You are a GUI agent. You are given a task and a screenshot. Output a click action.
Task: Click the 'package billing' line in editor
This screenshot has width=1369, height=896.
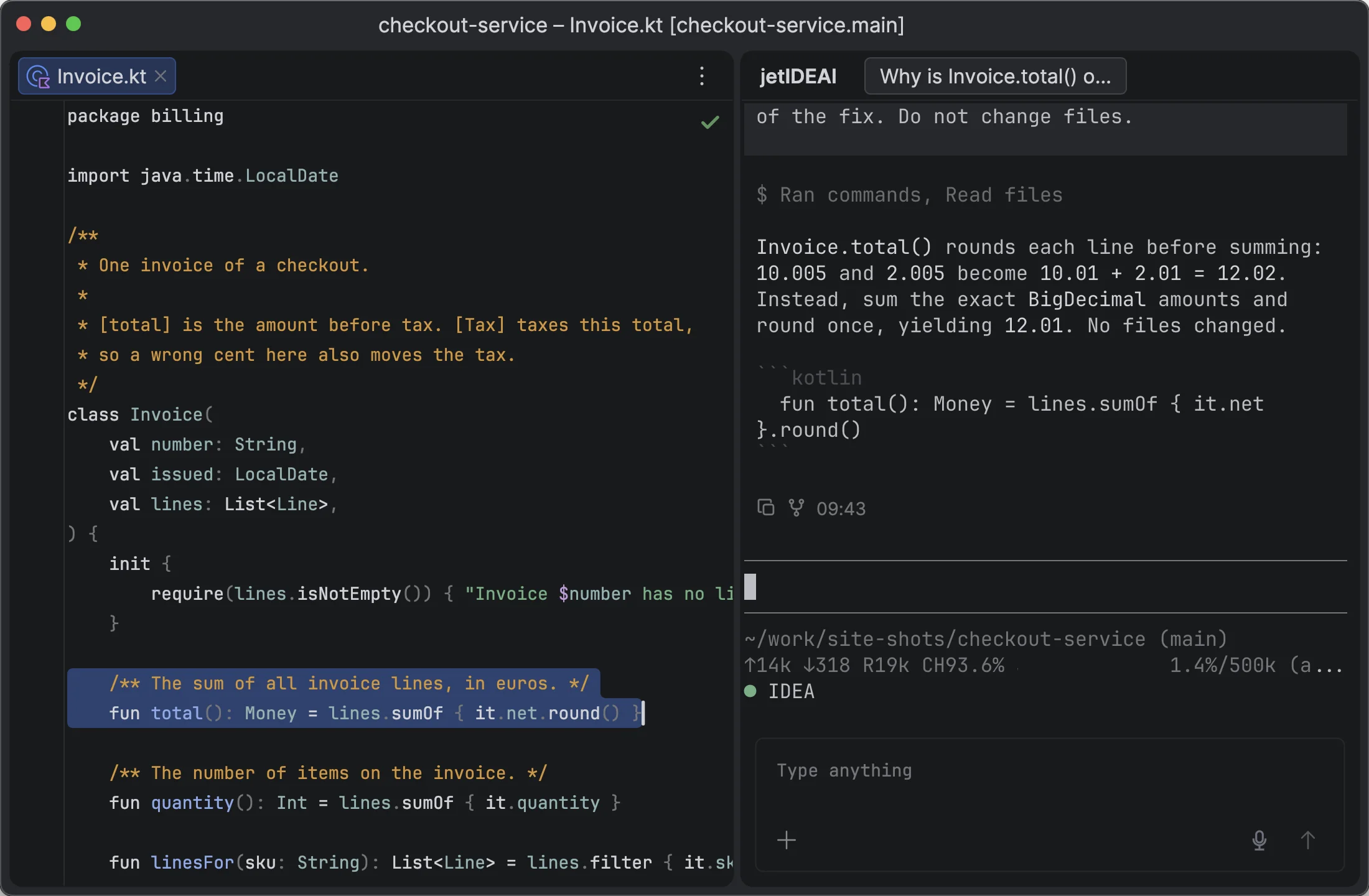[146, 116]
